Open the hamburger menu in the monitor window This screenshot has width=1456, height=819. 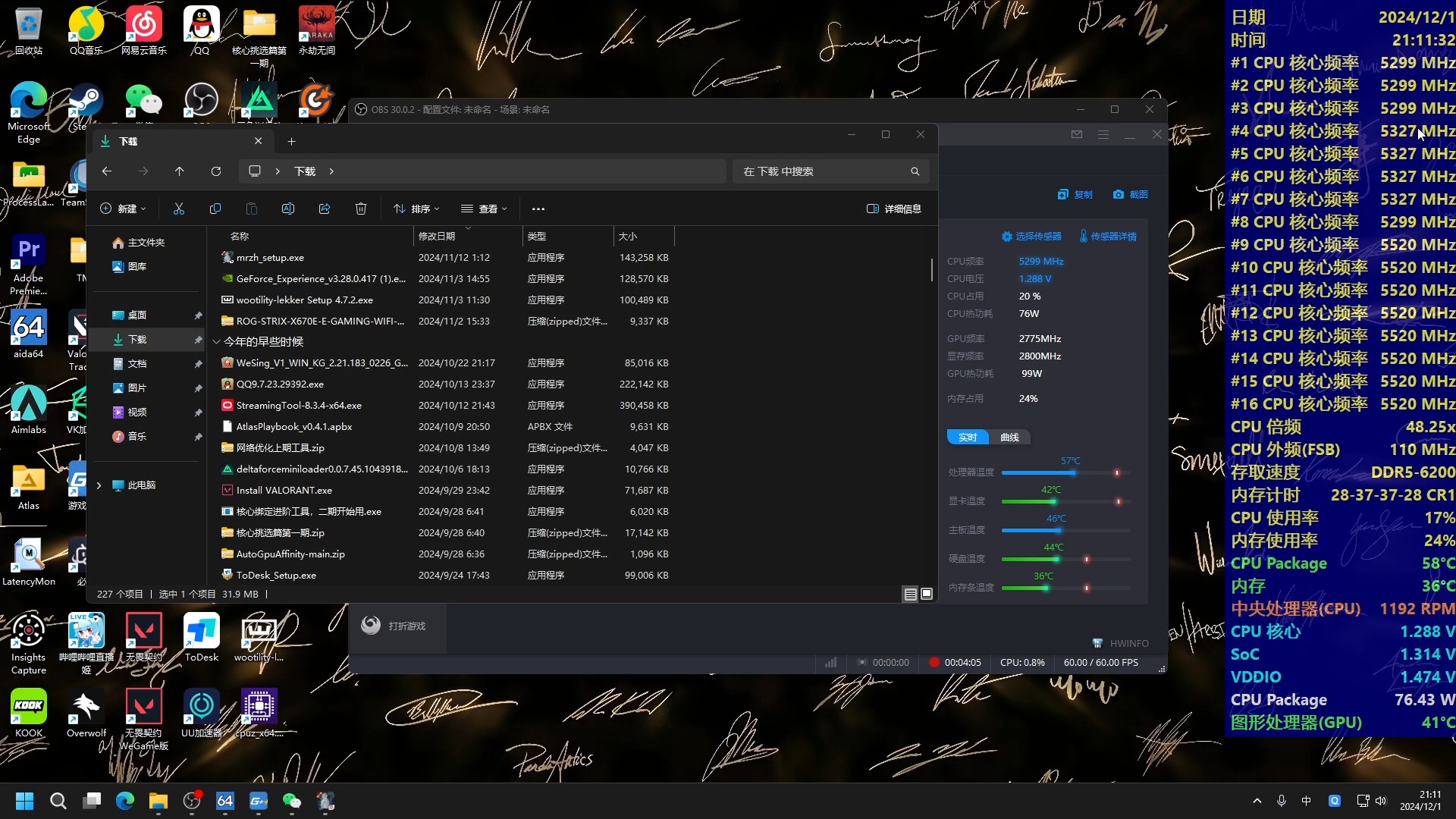pos(1103,134)
